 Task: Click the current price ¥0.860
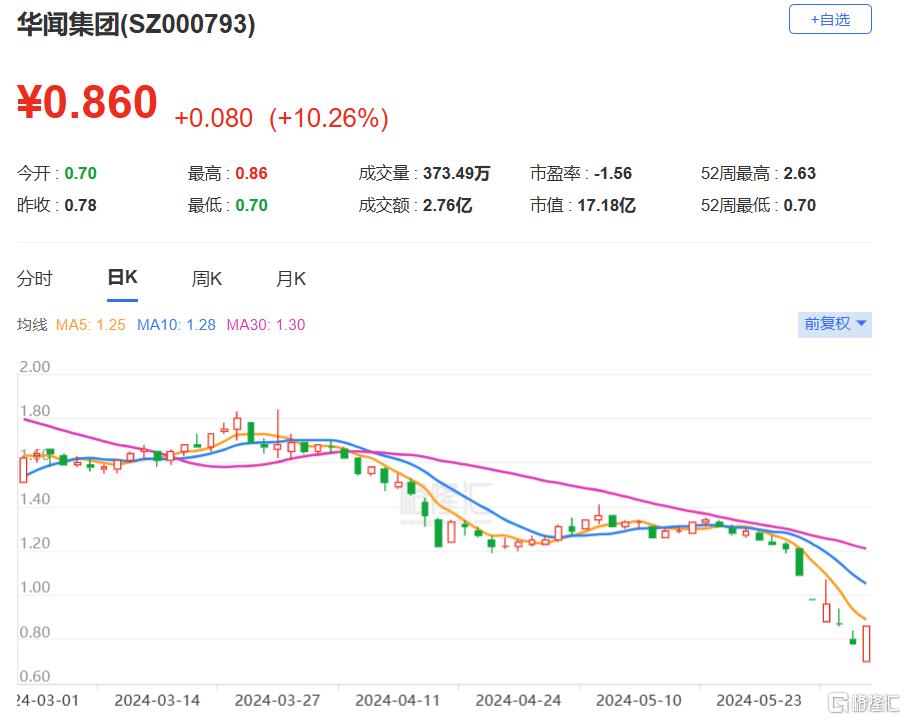click(87, 102)
